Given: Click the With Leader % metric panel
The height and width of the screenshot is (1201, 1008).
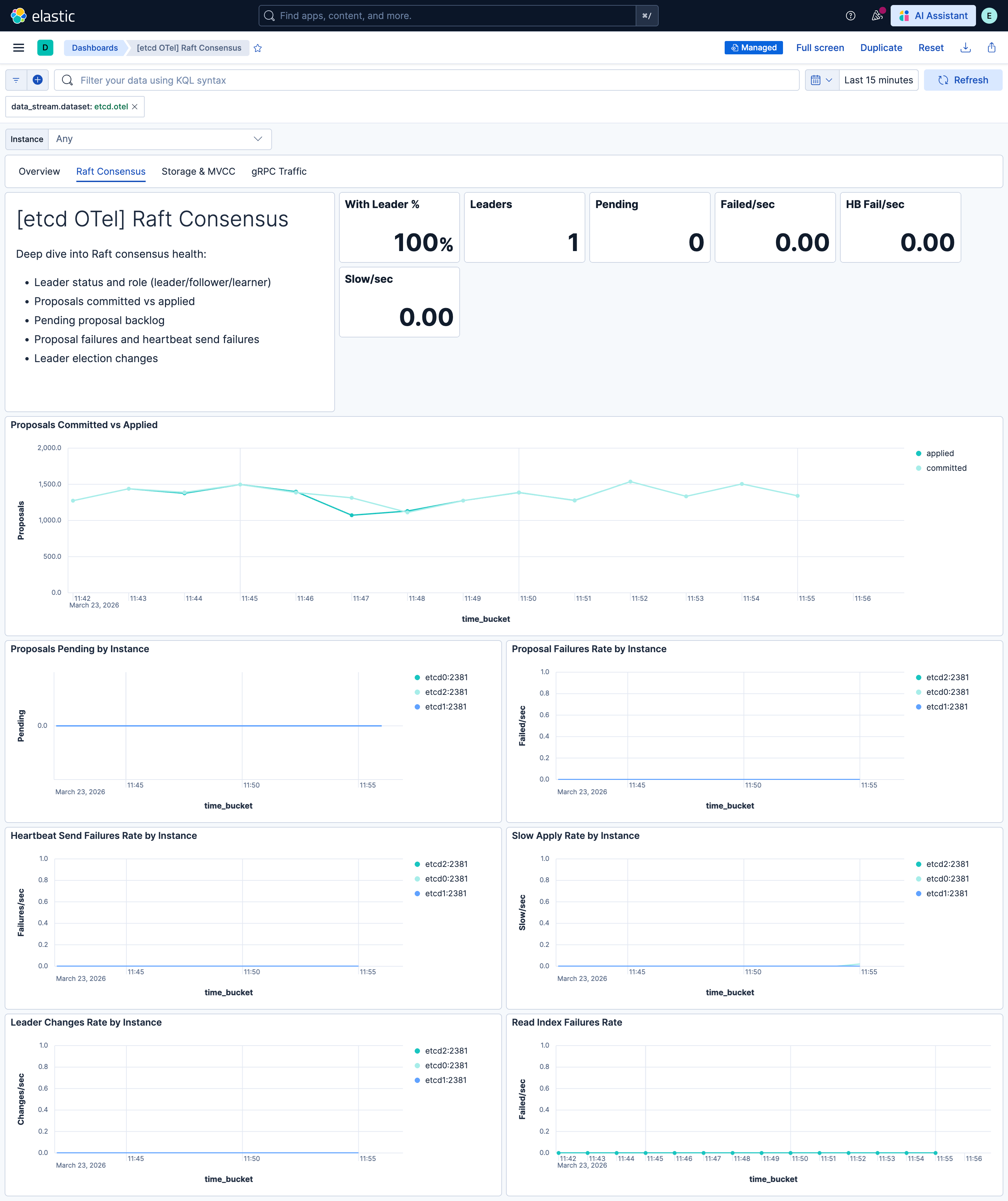Looking at the screenshot, I should coord(399,228).
